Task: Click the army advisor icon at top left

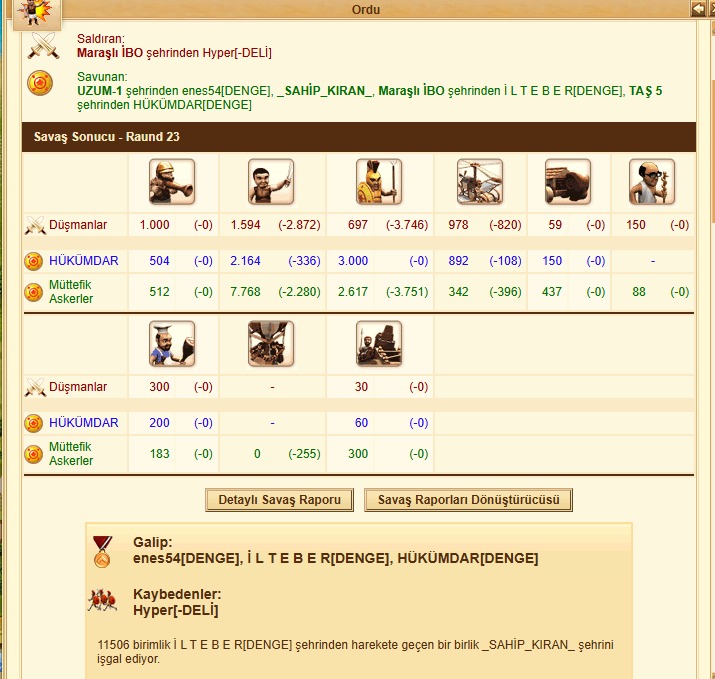Action: 37,14
